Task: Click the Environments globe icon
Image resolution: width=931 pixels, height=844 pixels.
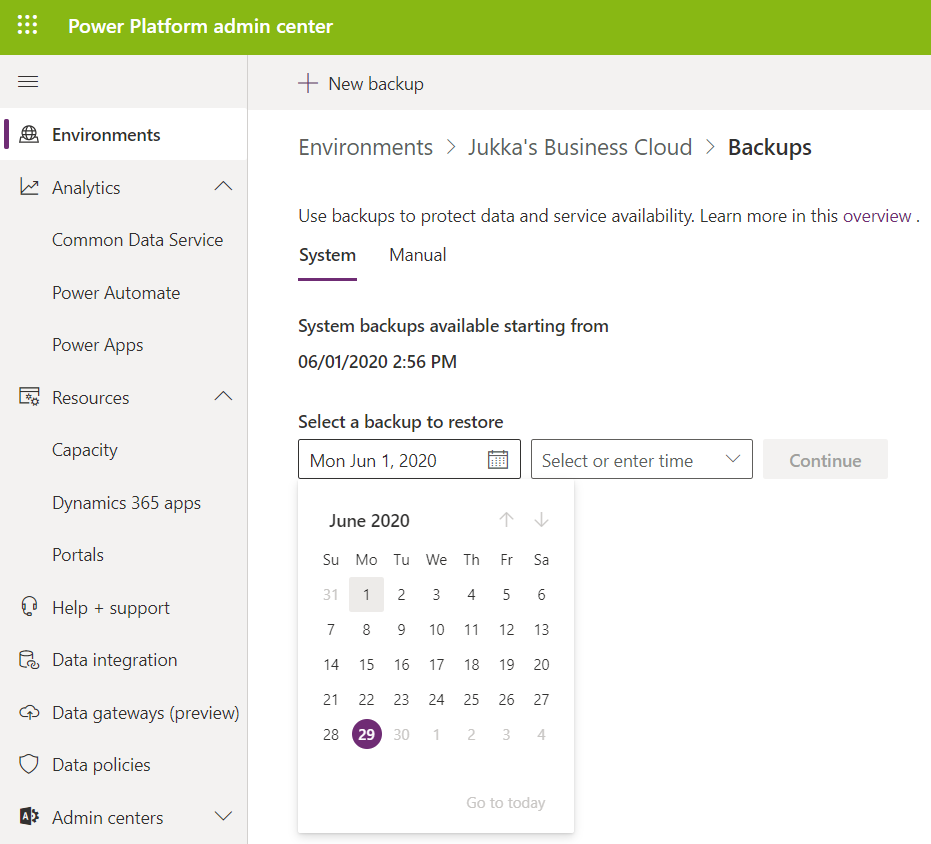Action: [x=29, y=134]
